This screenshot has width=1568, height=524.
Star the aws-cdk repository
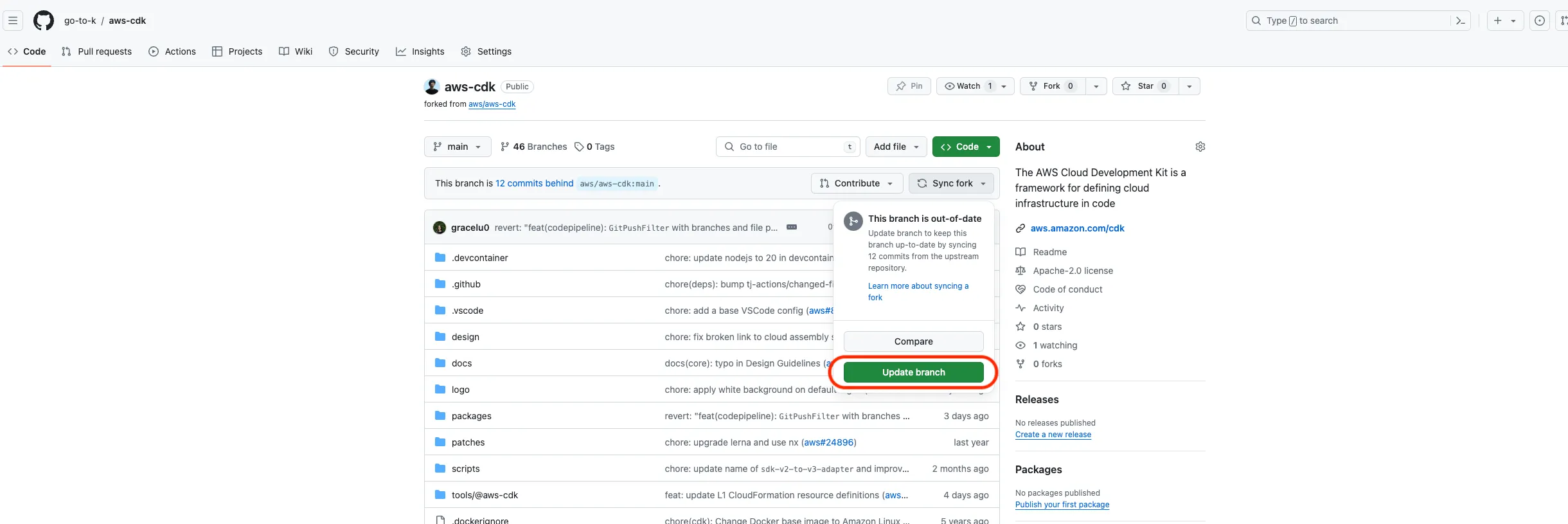tap(1145, 86)
